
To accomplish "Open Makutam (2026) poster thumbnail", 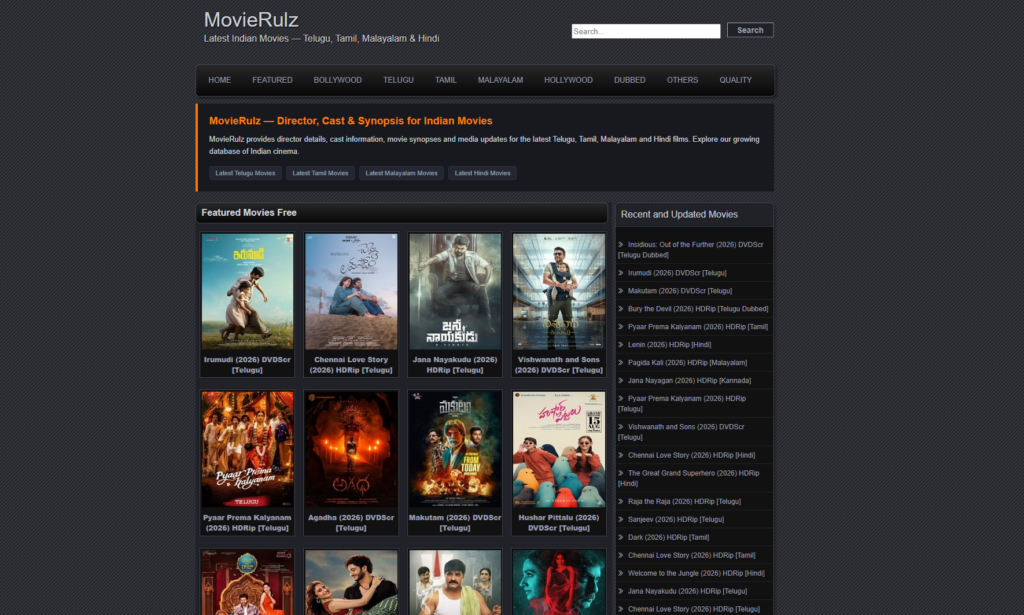I will tap(455, 450).
